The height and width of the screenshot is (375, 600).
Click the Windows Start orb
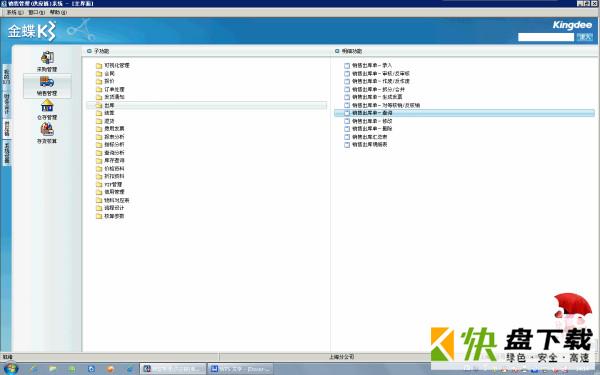[x=10, y=369]
